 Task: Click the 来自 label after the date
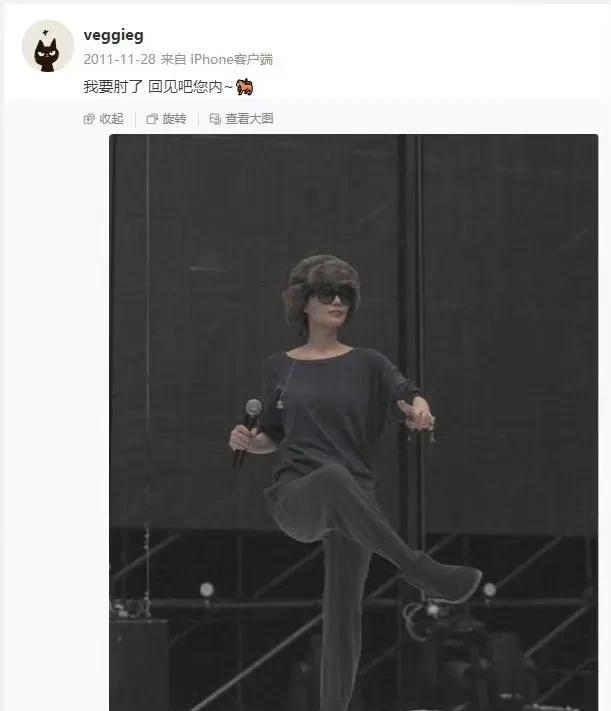coord(173,59)
